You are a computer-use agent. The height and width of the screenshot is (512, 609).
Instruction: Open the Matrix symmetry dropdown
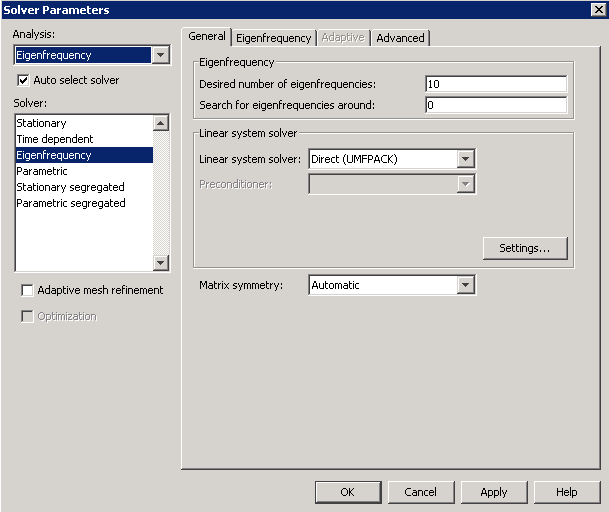[x=392, y=285]
